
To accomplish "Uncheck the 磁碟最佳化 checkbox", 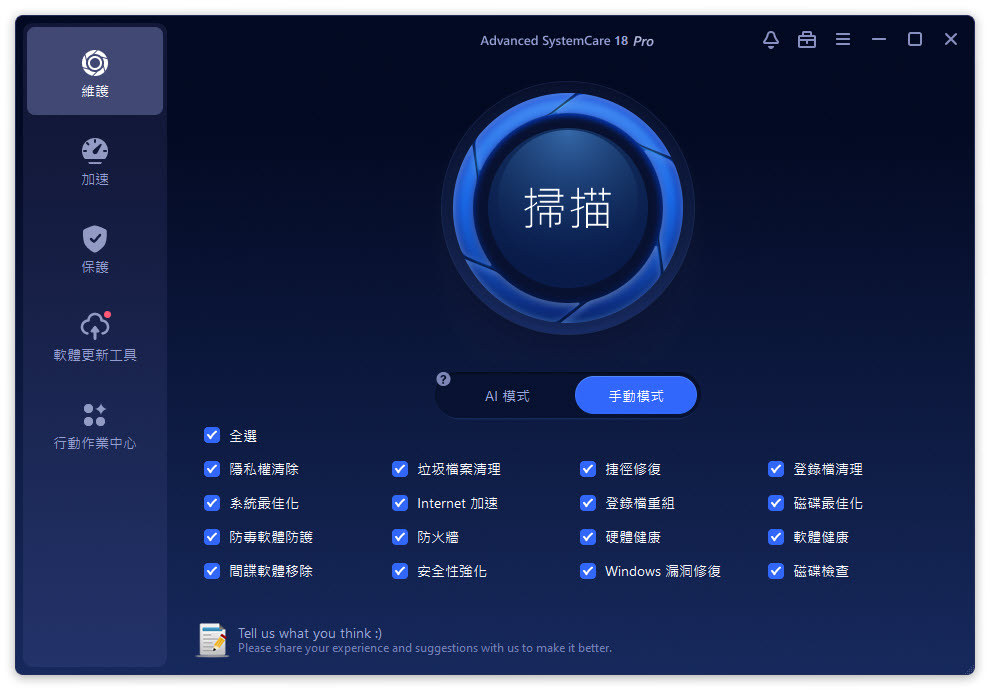I will 776,503.
